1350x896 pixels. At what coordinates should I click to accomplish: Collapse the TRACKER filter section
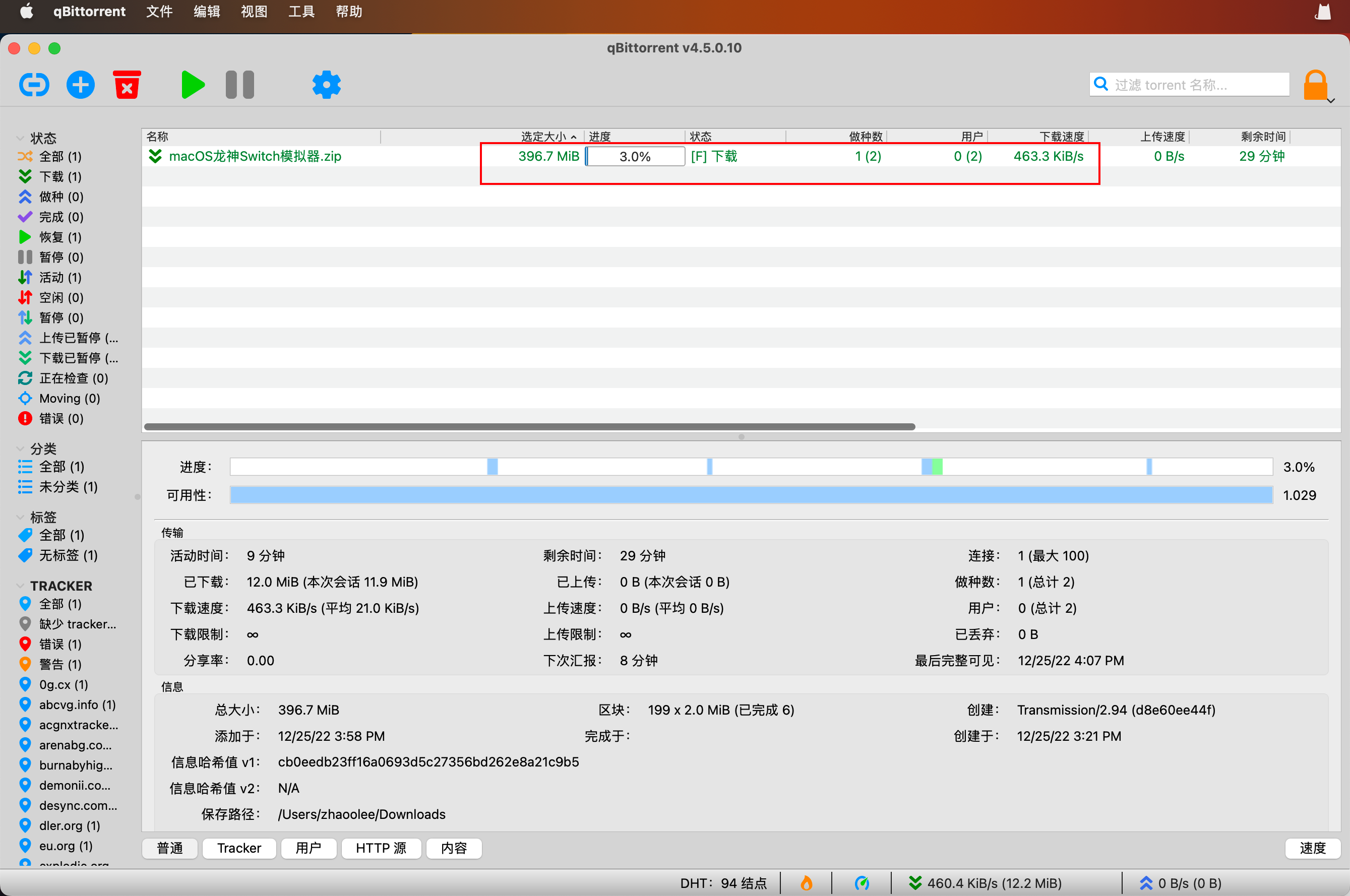tap(21, 586)
